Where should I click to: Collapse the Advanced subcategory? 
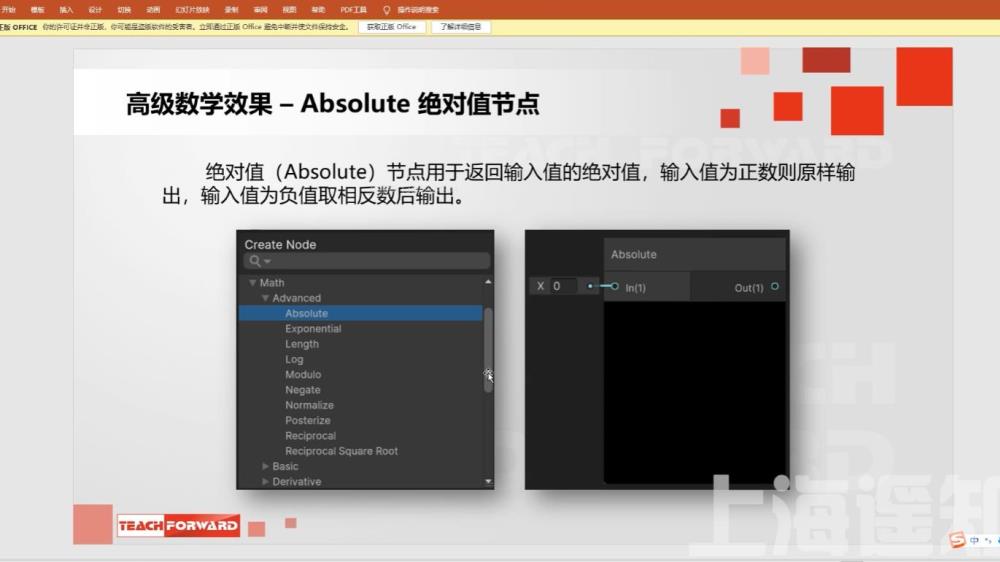pyautogui.click(x=265, y=298)
